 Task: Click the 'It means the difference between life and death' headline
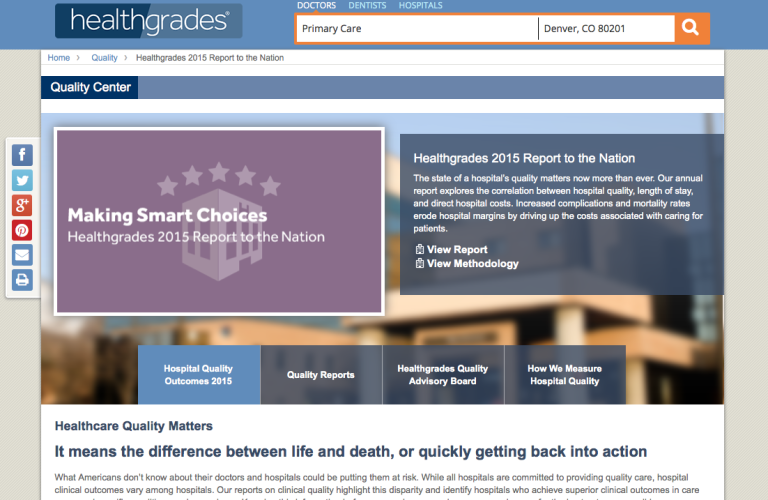click(x=351, y=452)
